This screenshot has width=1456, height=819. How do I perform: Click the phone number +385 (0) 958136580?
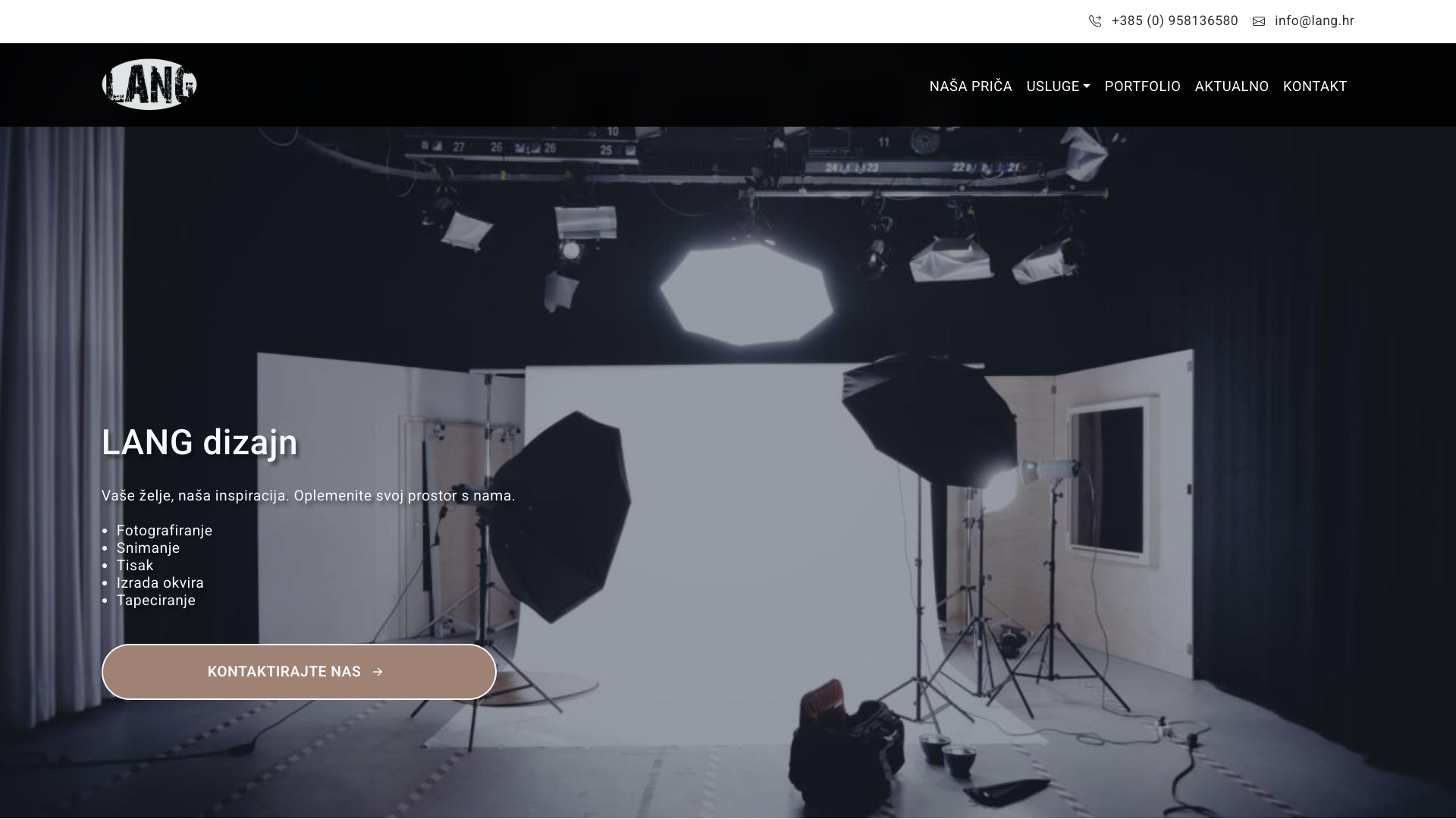1174,21
